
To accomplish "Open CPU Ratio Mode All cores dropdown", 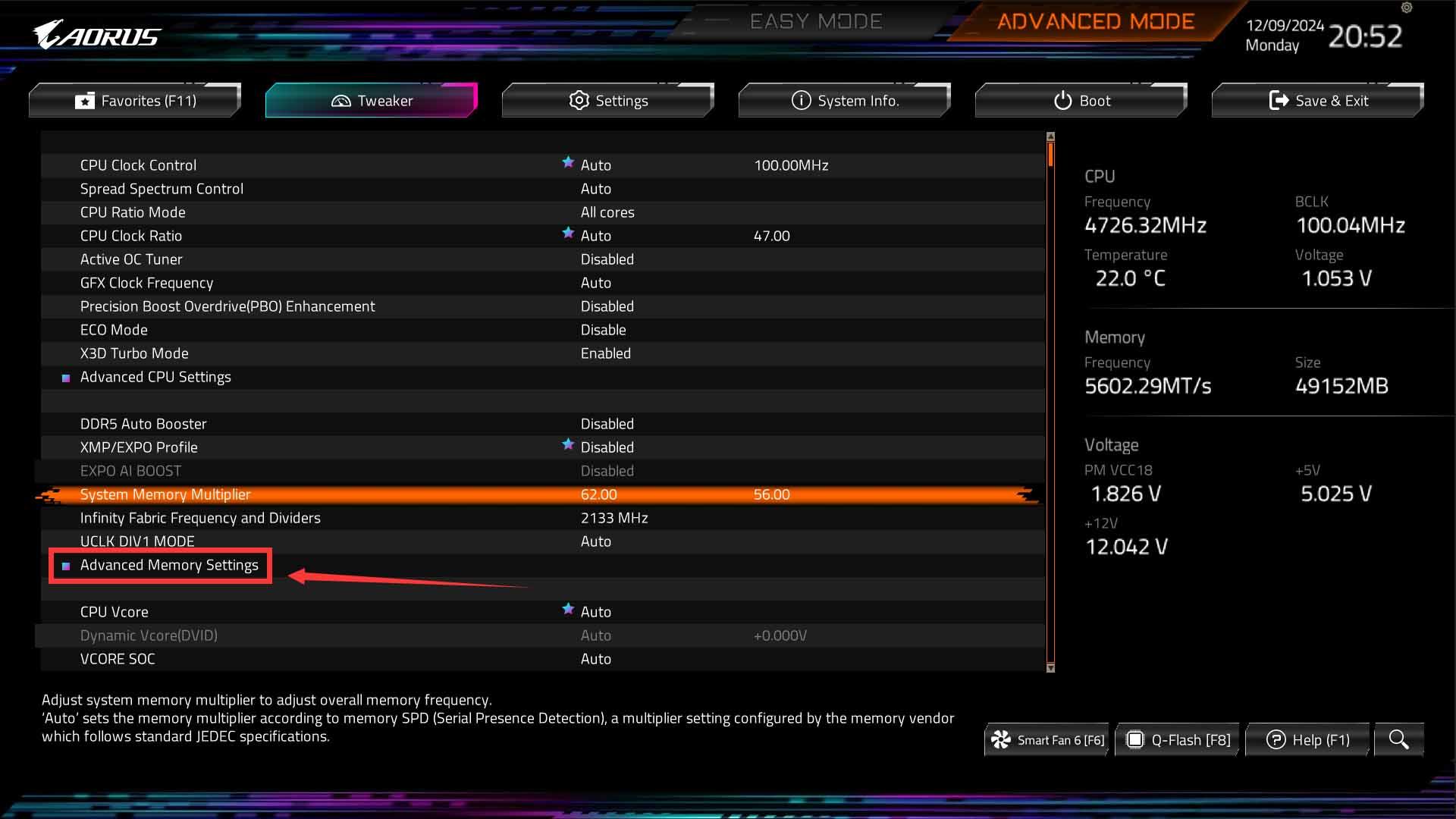I will (607, 212).
